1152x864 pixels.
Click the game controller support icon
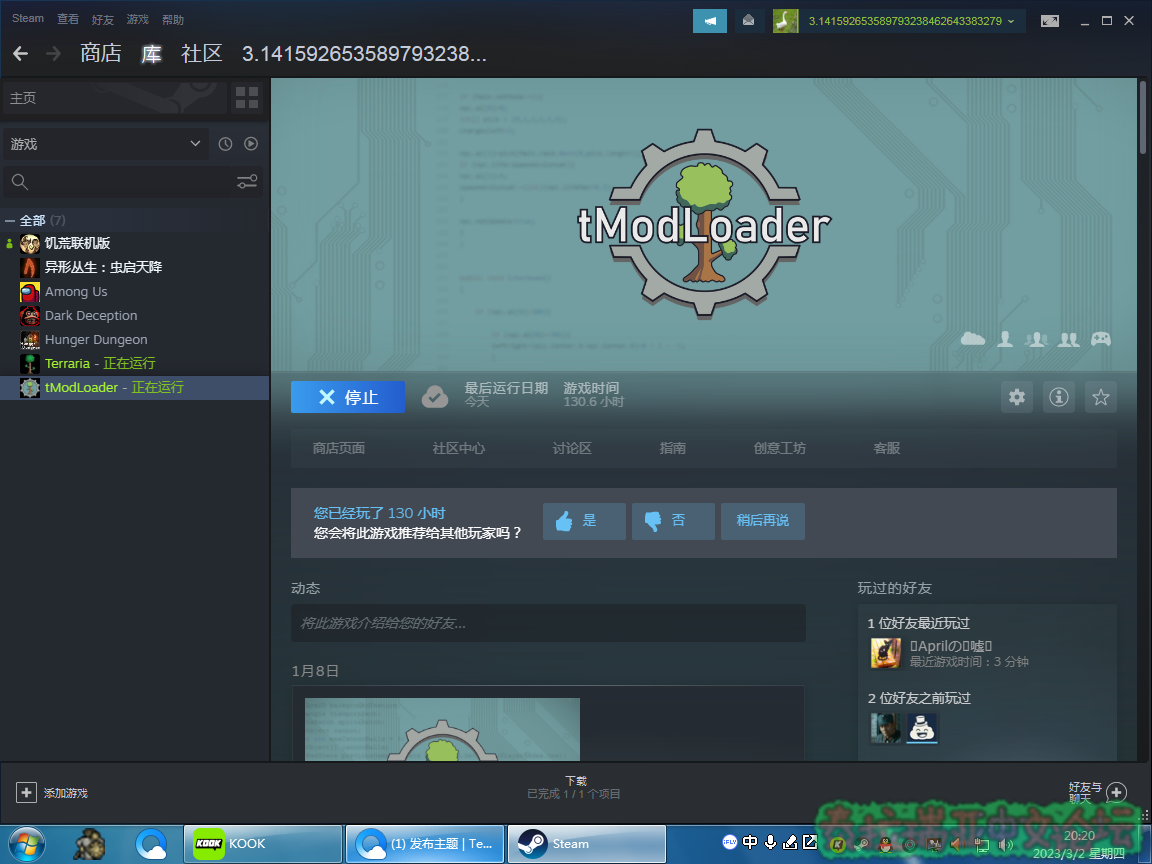[1101, 339]
